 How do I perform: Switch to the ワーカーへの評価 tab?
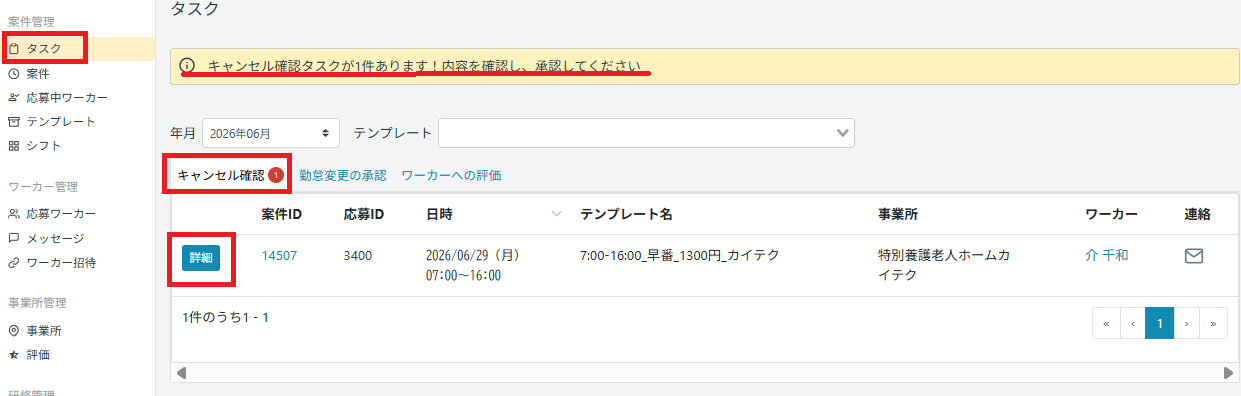click(451, 175)
